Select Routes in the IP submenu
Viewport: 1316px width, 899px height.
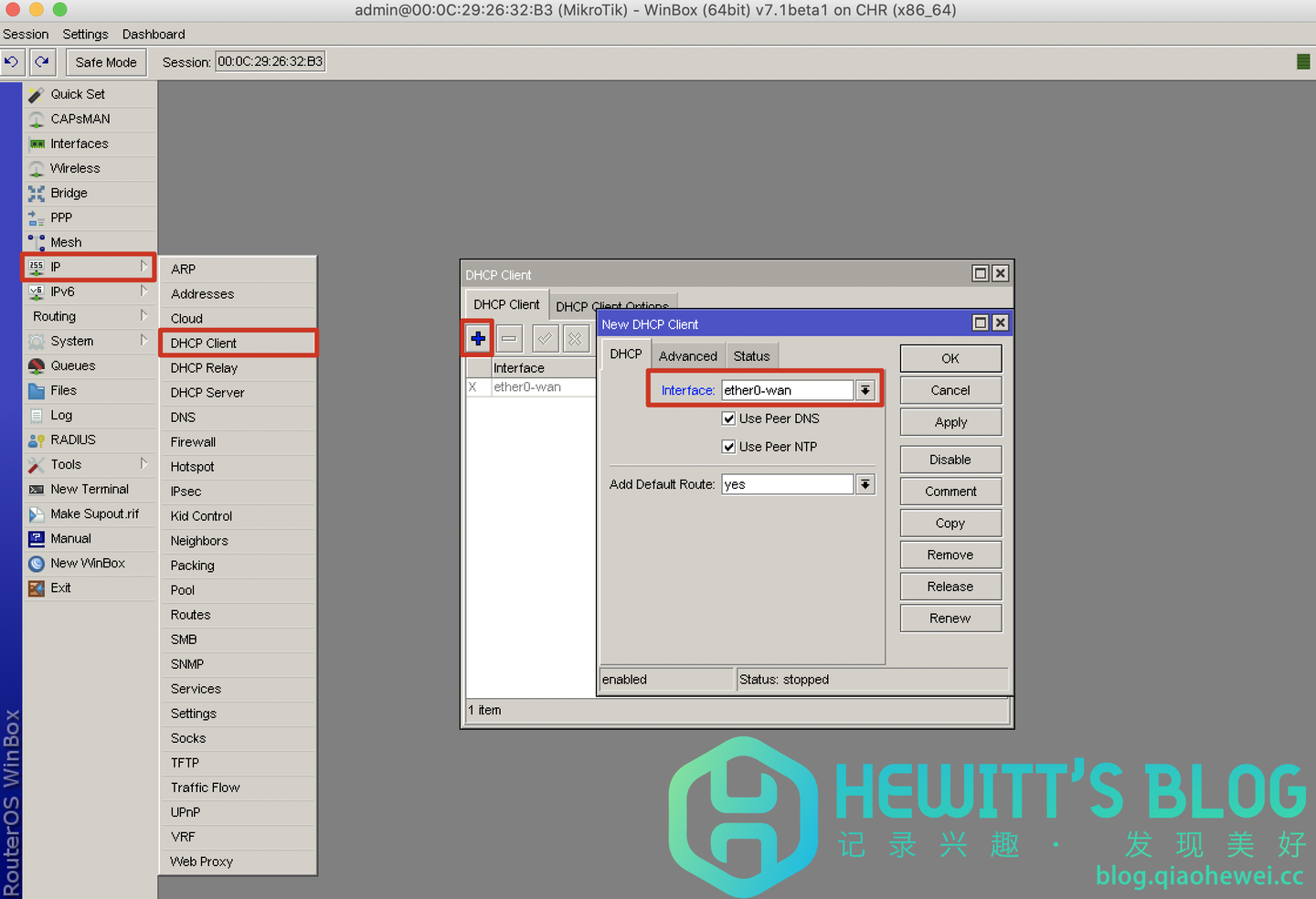coord(238,615)
